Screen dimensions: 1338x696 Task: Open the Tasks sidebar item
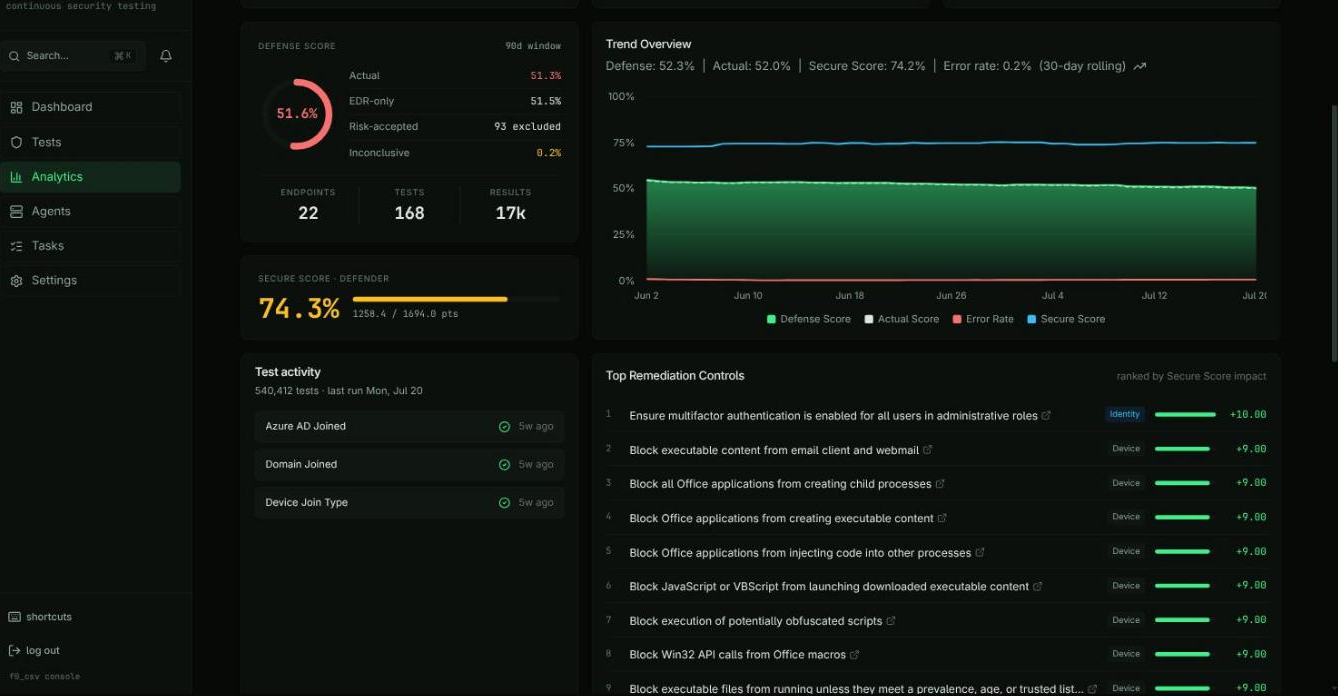pos(90,246)
